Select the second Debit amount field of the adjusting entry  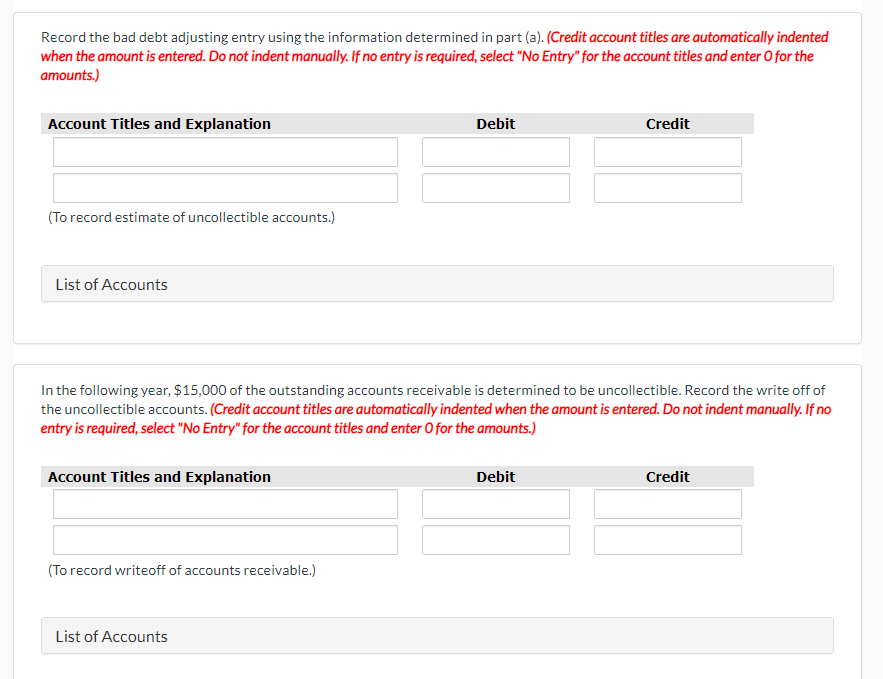pos(495,187)
